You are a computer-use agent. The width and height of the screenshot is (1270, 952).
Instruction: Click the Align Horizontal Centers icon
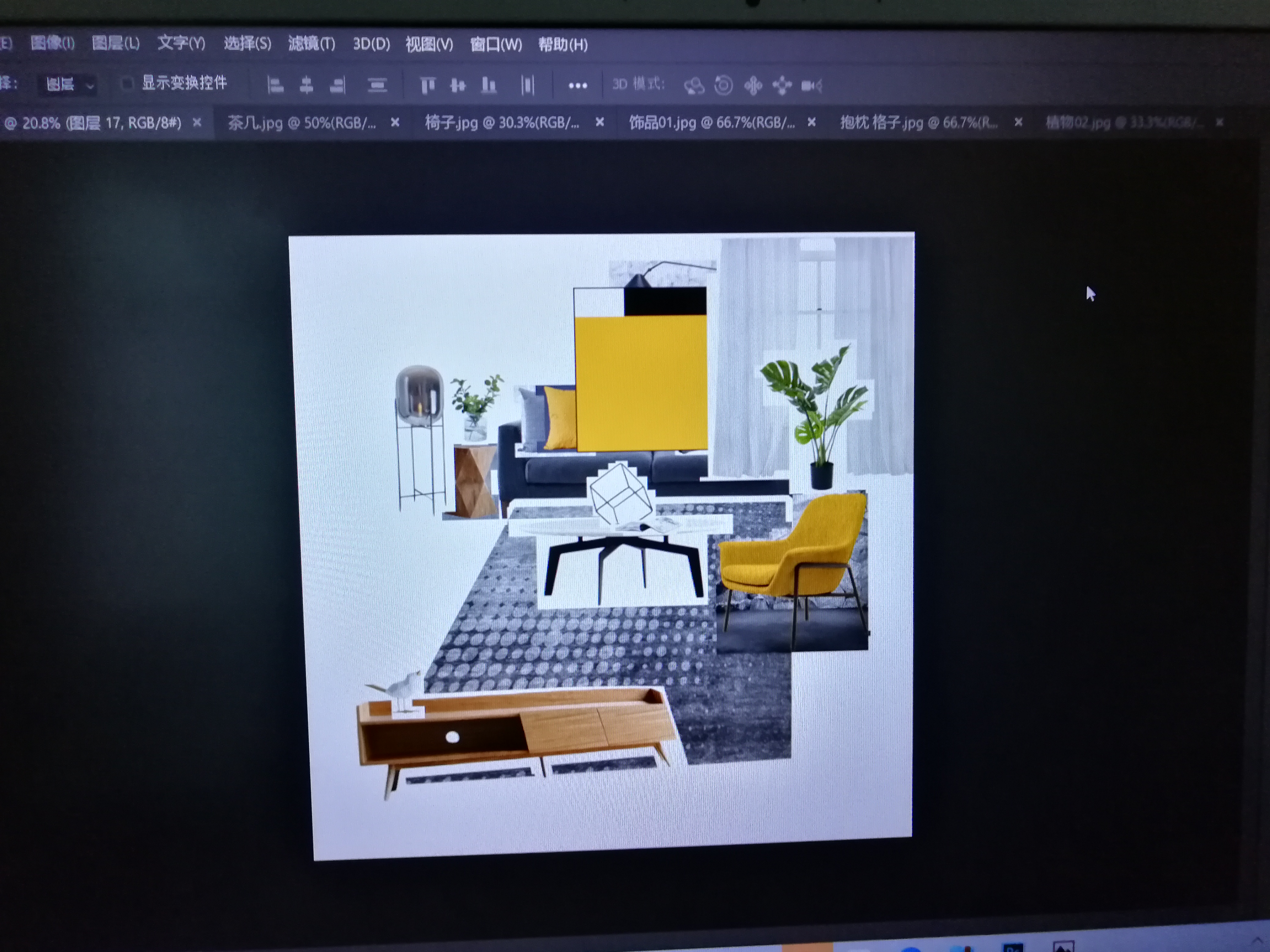[307, 85]
